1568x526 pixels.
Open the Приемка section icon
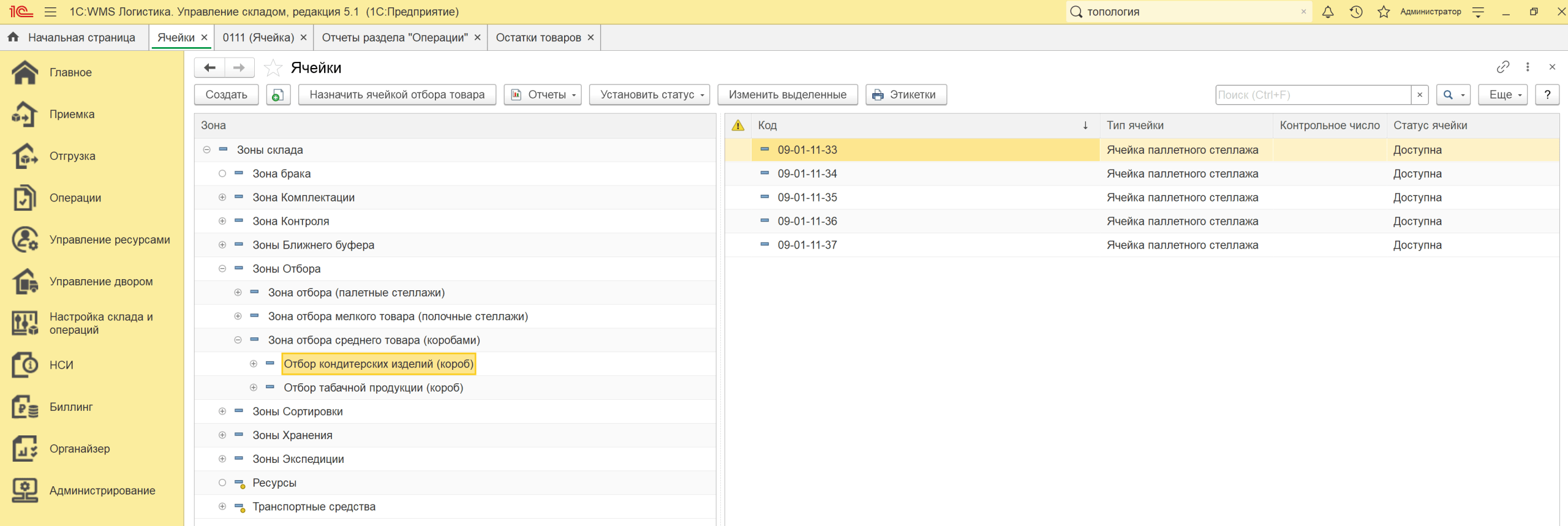point(24,115)
